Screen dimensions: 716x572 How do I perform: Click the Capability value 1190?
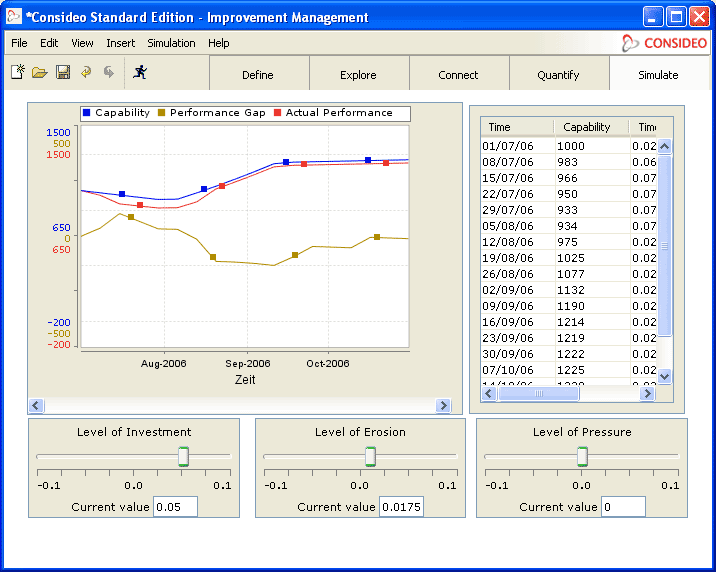[571, 306]
